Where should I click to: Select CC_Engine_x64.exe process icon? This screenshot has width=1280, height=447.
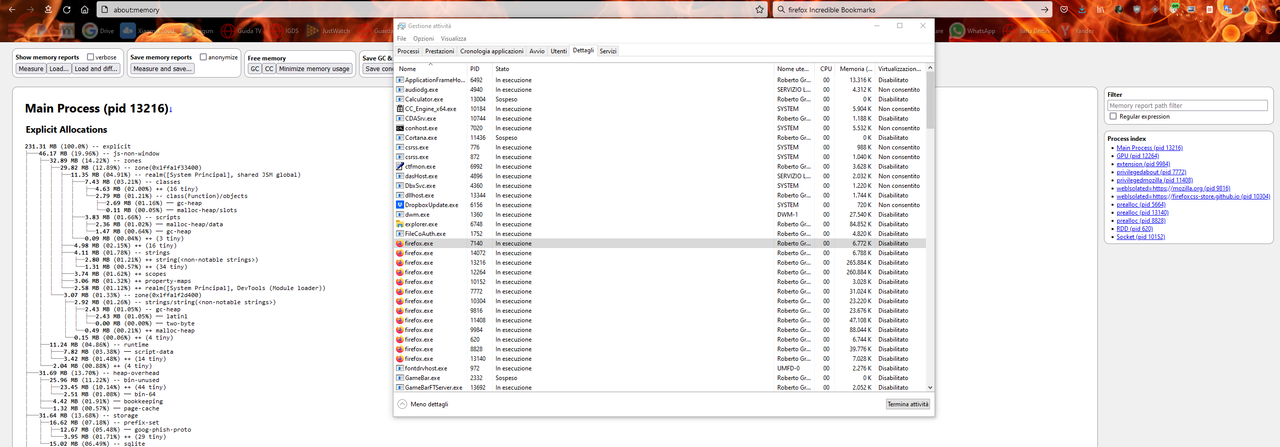[400, 108]
